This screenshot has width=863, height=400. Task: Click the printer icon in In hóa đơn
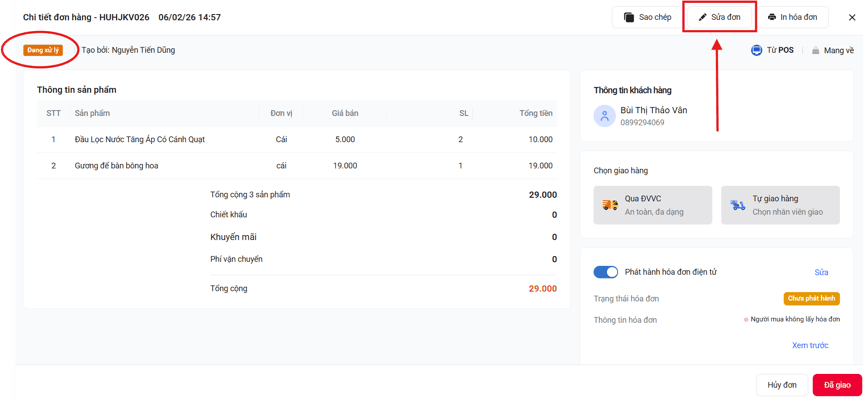[x=772, y=17]
